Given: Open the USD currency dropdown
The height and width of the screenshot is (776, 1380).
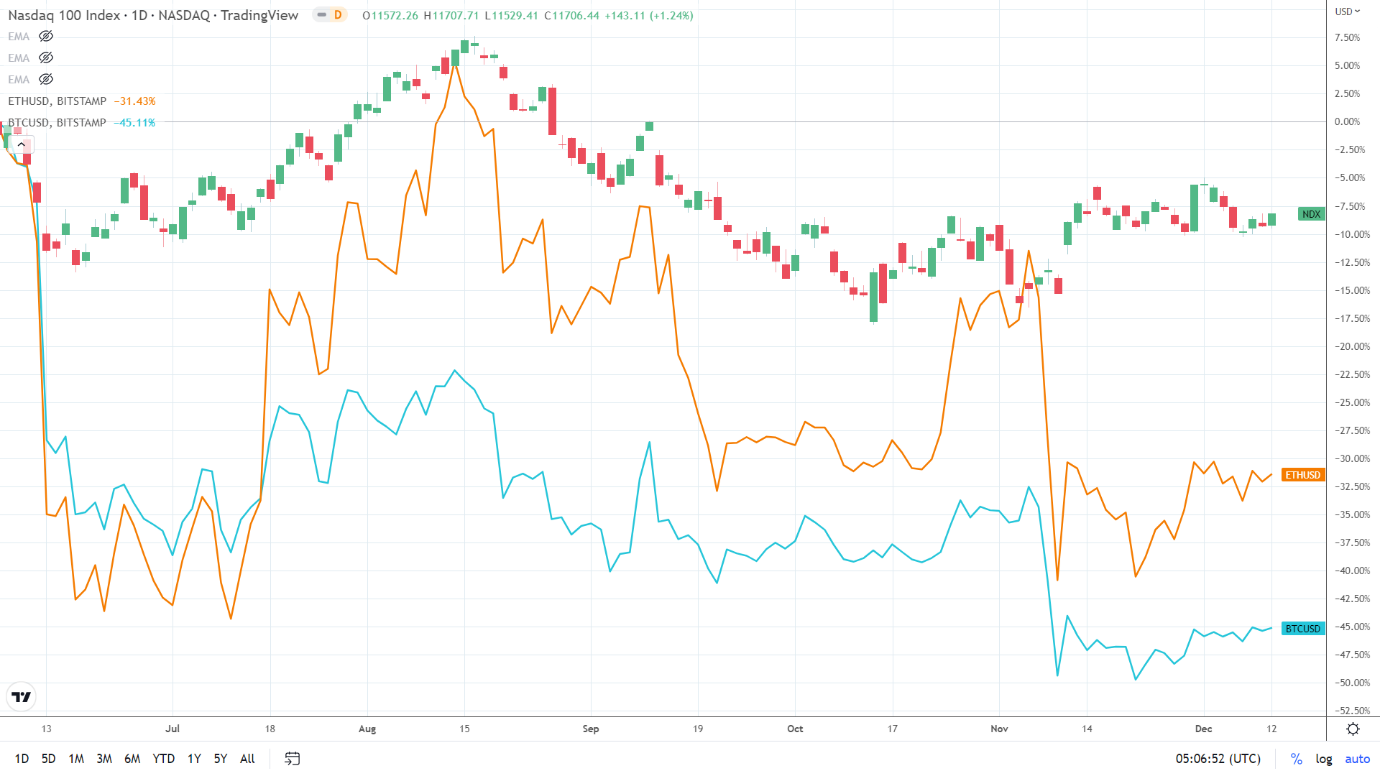Looking at the screenshot, I should [x=1347, y=11].
